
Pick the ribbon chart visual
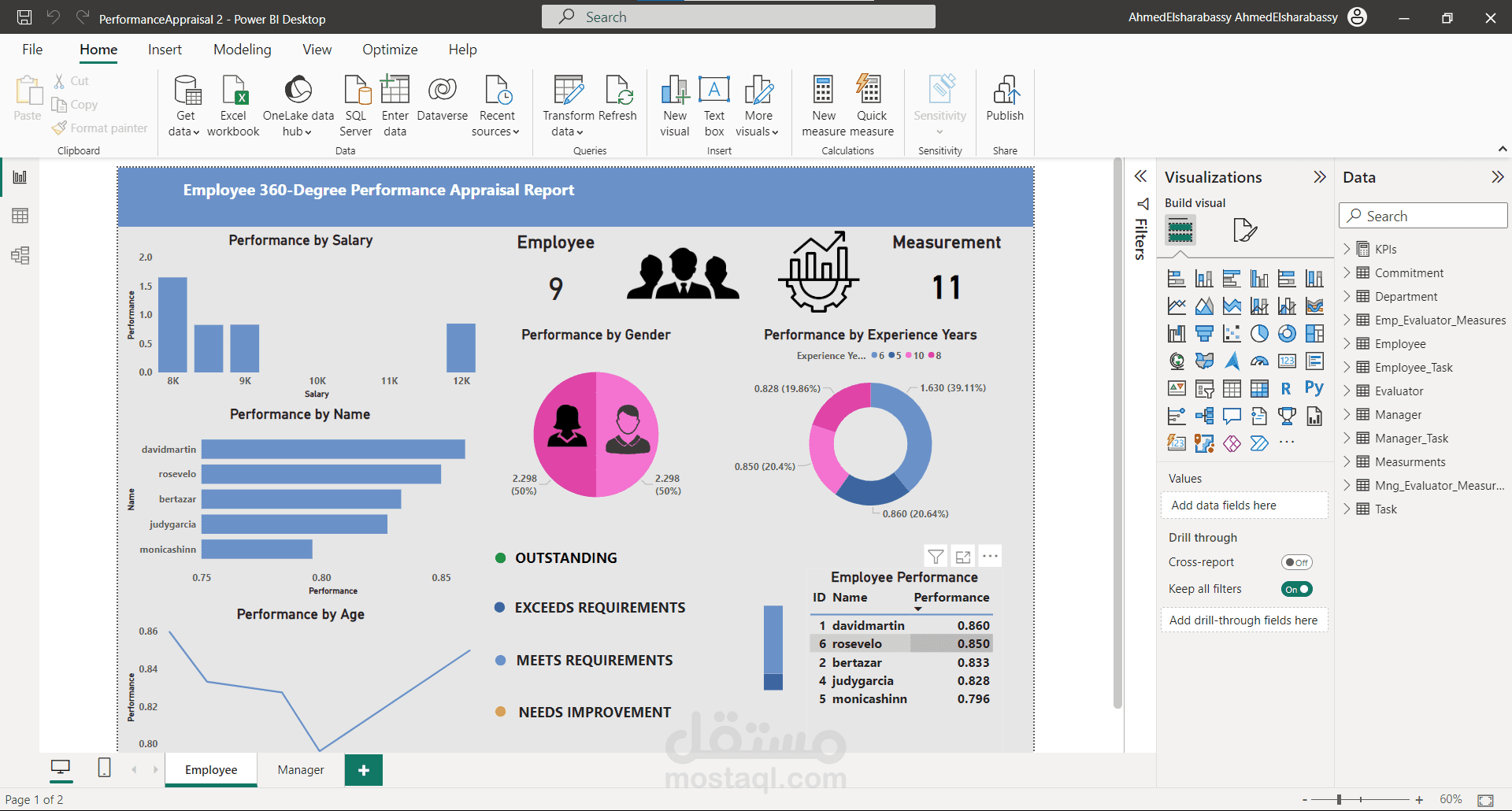[x=1314, y=306]
